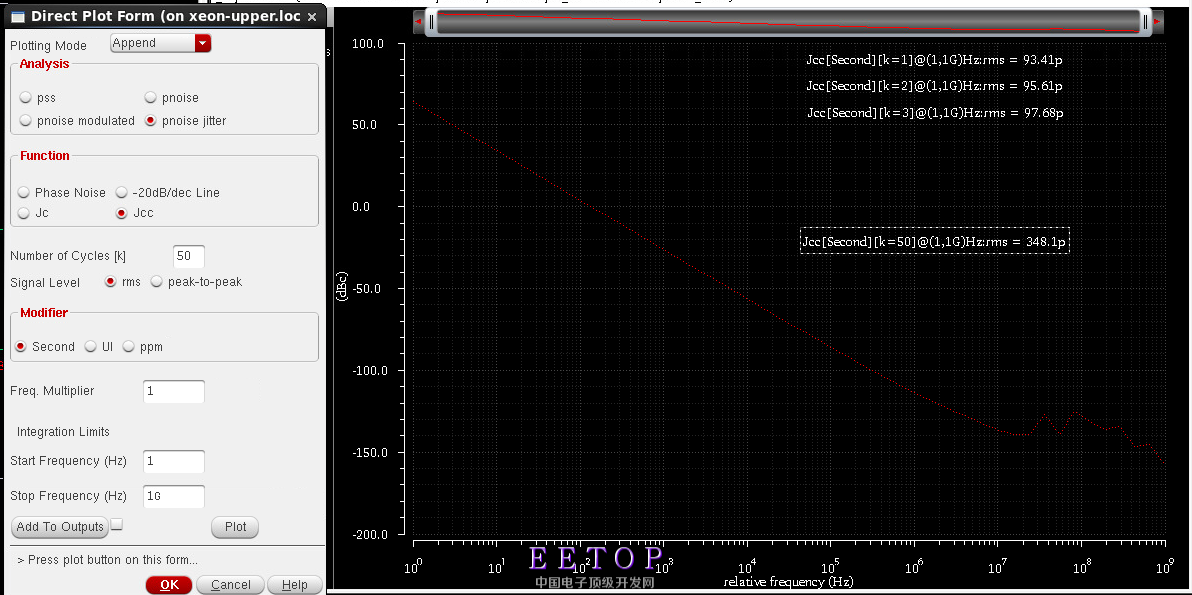Screen dimensions: 1192x595
Task: Select the -20dB/dec Line function
Action: [x=122, y=193]
